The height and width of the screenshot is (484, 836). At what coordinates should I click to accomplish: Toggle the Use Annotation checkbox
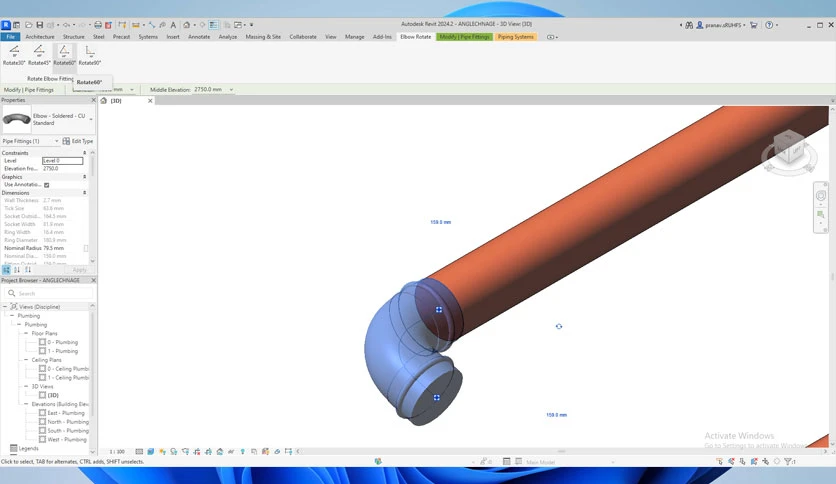click(x=46, y=185)
